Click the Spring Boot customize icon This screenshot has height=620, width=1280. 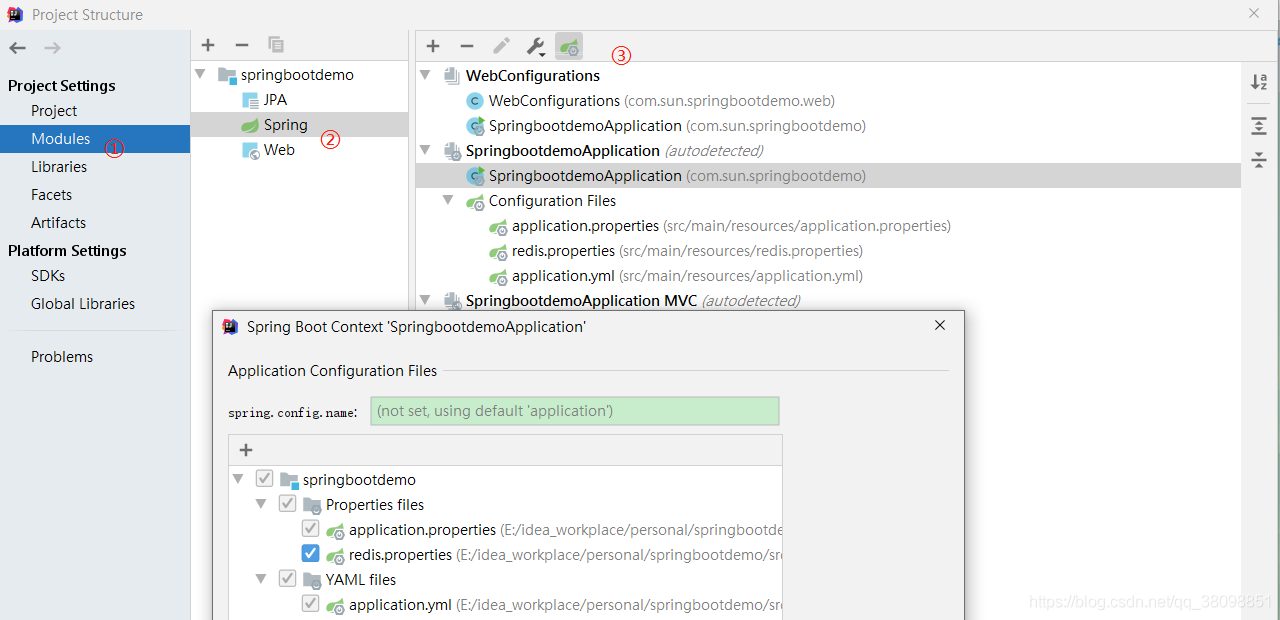(569, 46)
